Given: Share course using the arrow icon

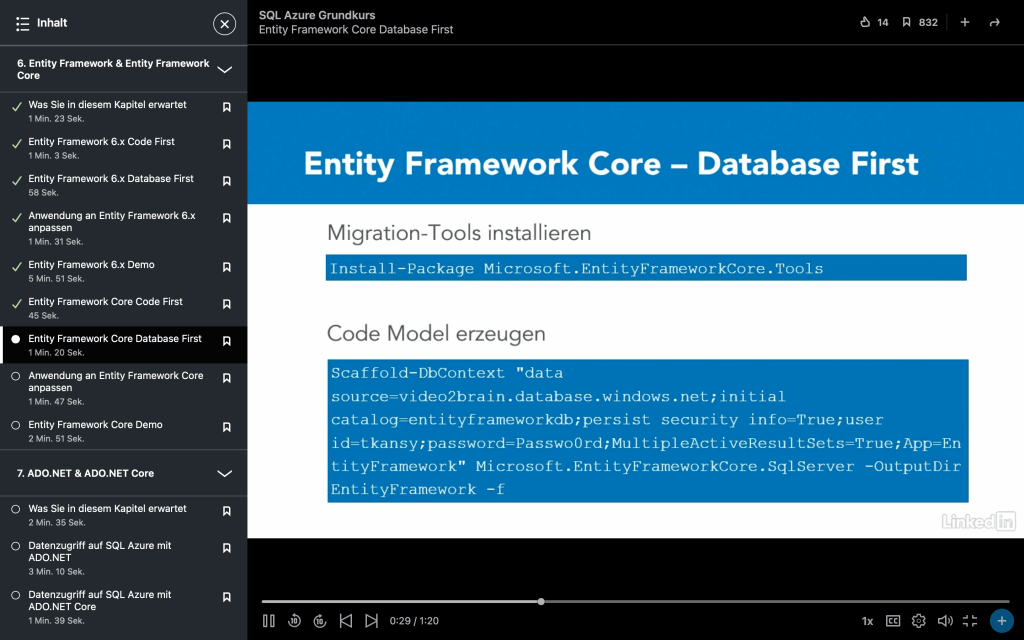Looking at the screenshot, I should (994, 22).
